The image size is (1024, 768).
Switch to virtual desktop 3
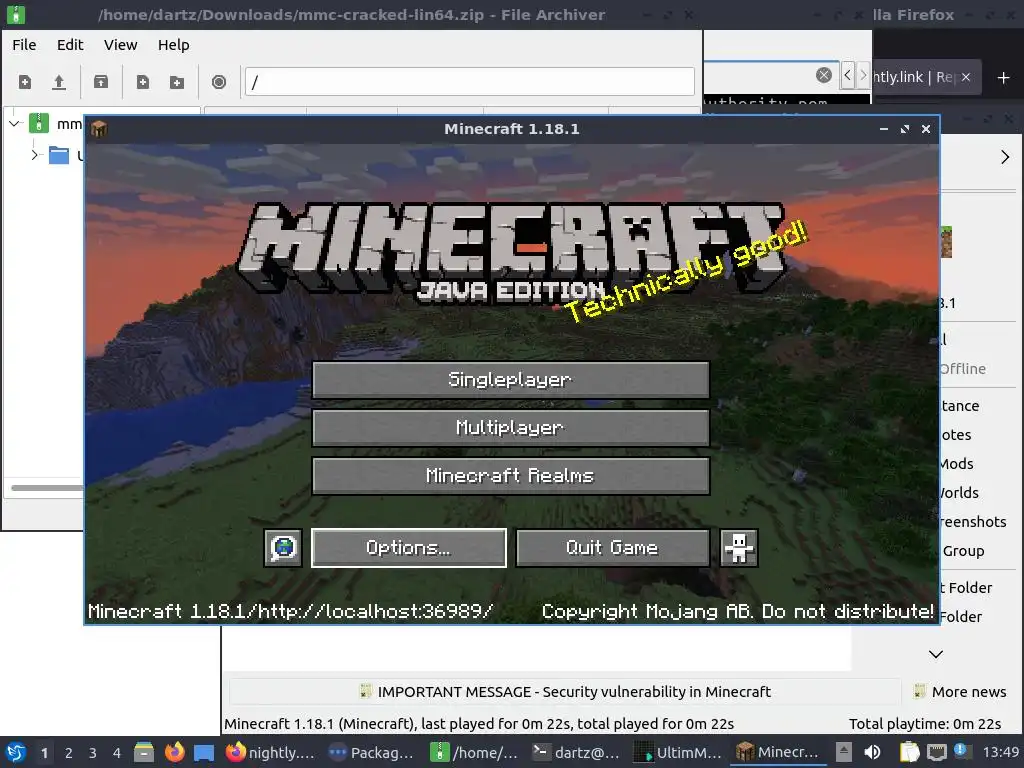tap(93, 753)
